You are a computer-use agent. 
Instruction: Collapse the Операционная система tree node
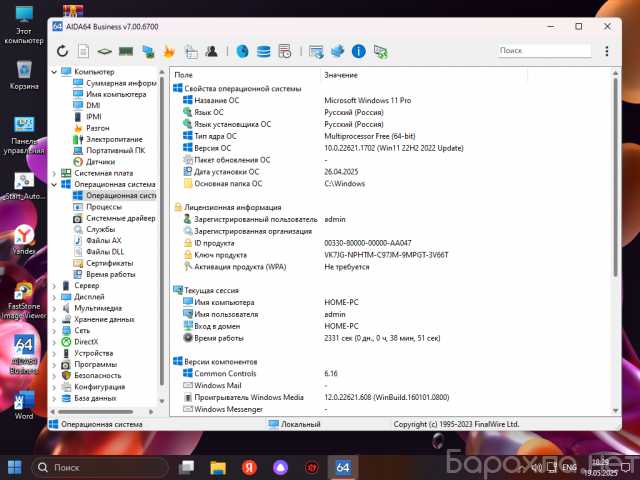pyautogui.click(x=54, y=184)
